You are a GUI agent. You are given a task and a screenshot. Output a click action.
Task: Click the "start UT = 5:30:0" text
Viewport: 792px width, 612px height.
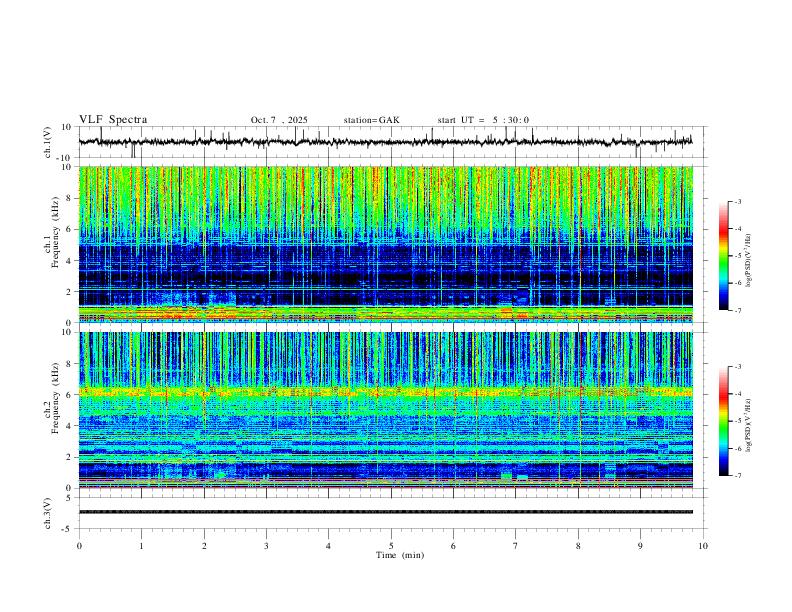click(483, 120)
